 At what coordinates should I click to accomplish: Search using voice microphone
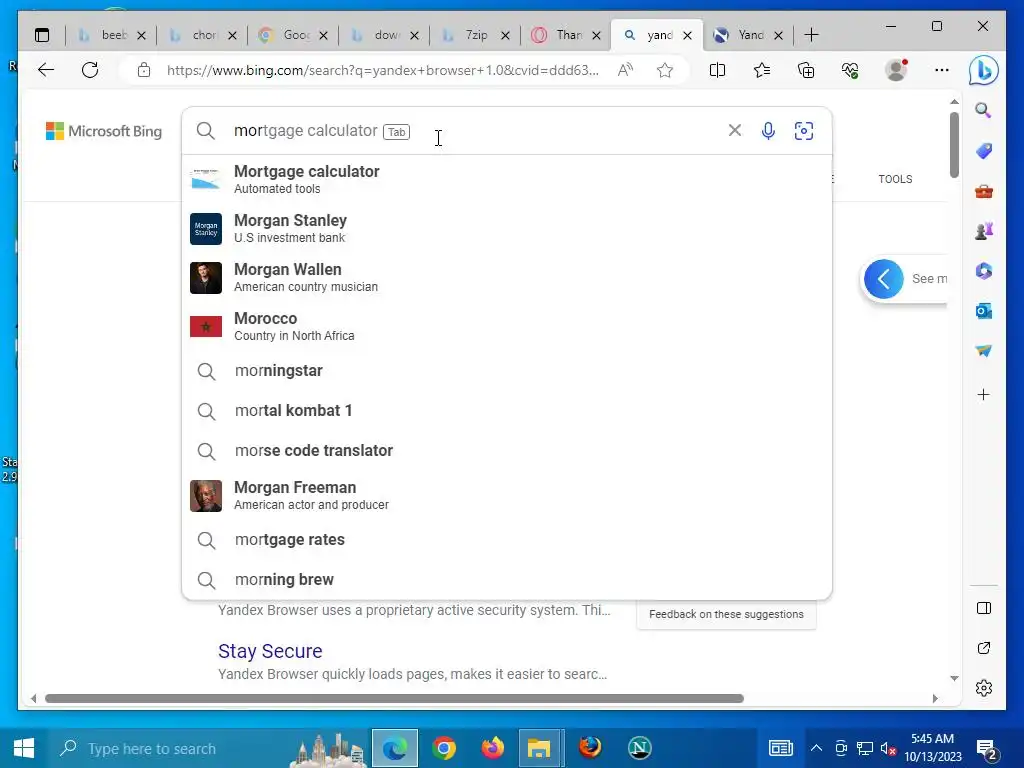pos(768,131)
